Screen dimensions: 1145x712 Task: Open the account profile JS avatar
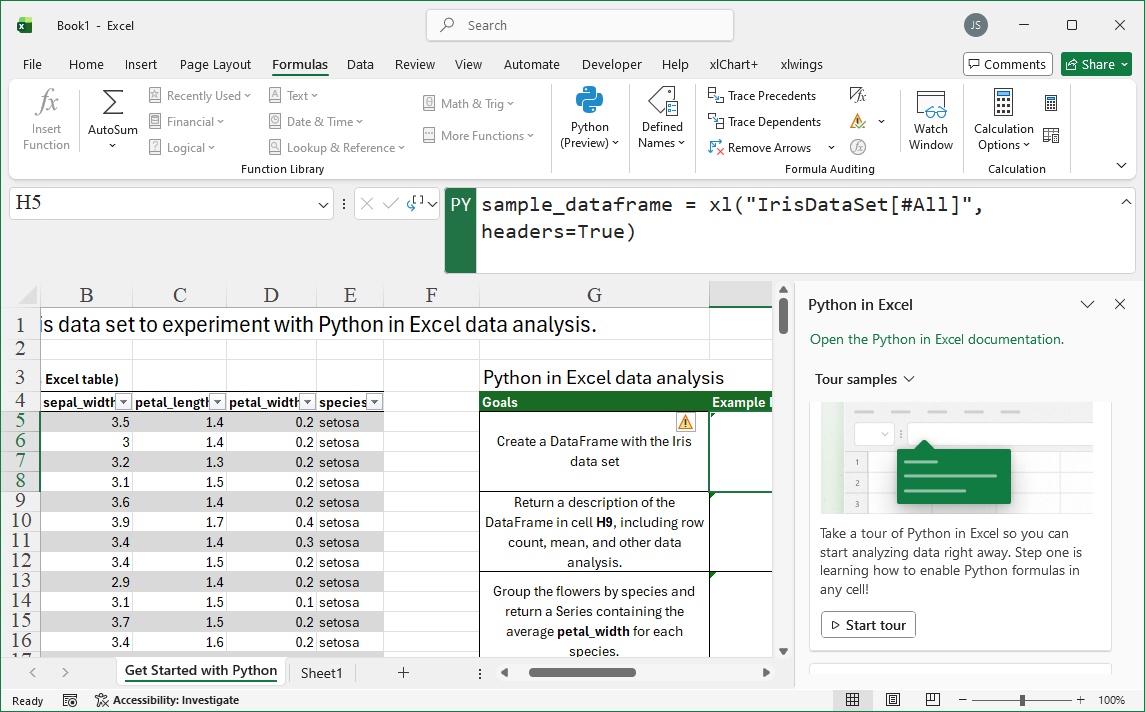pyautogui.click(x=976, y=26)
